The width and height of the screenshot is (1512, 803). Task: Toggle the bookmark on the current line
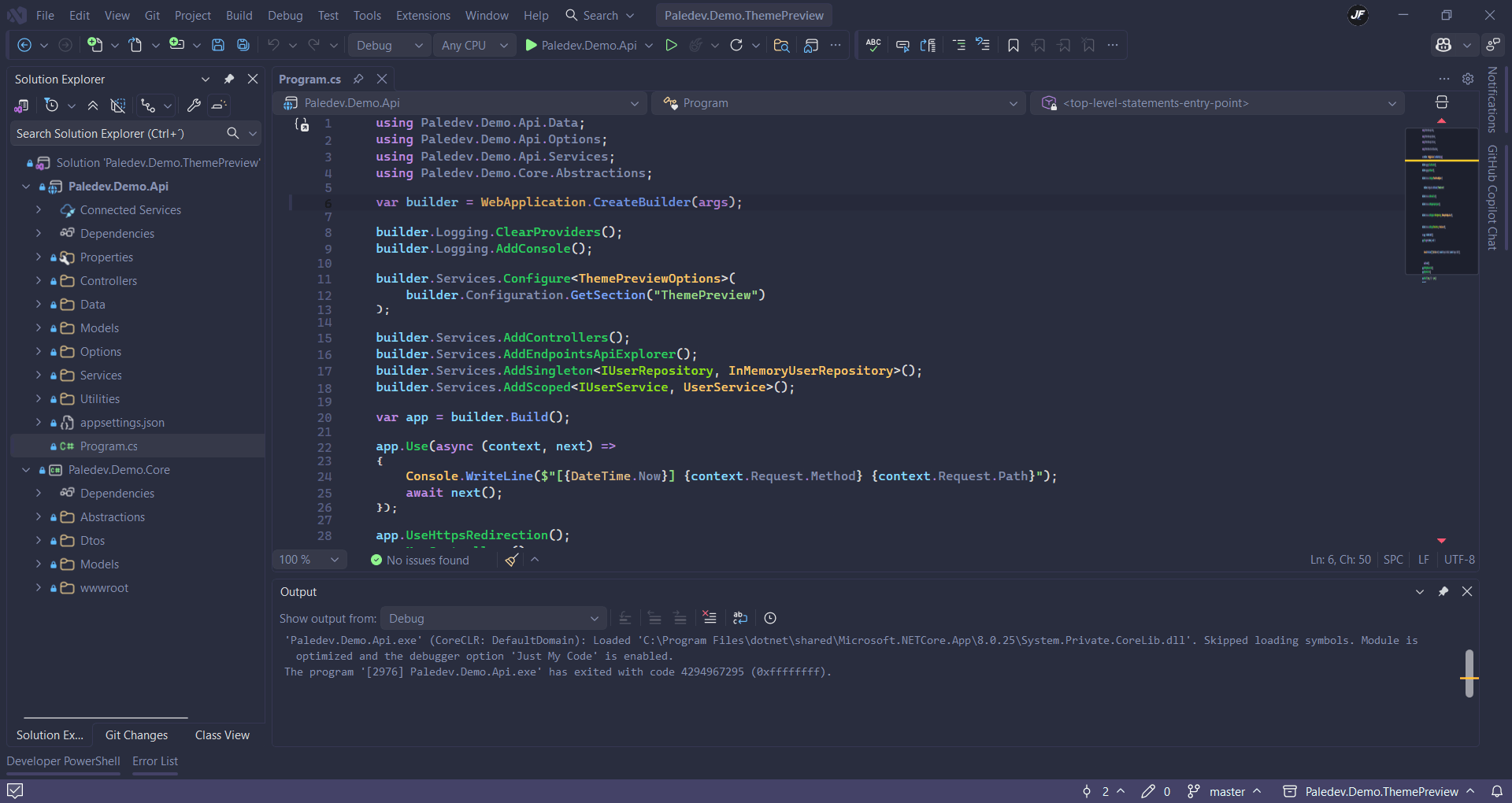[x=1014, y=46]
